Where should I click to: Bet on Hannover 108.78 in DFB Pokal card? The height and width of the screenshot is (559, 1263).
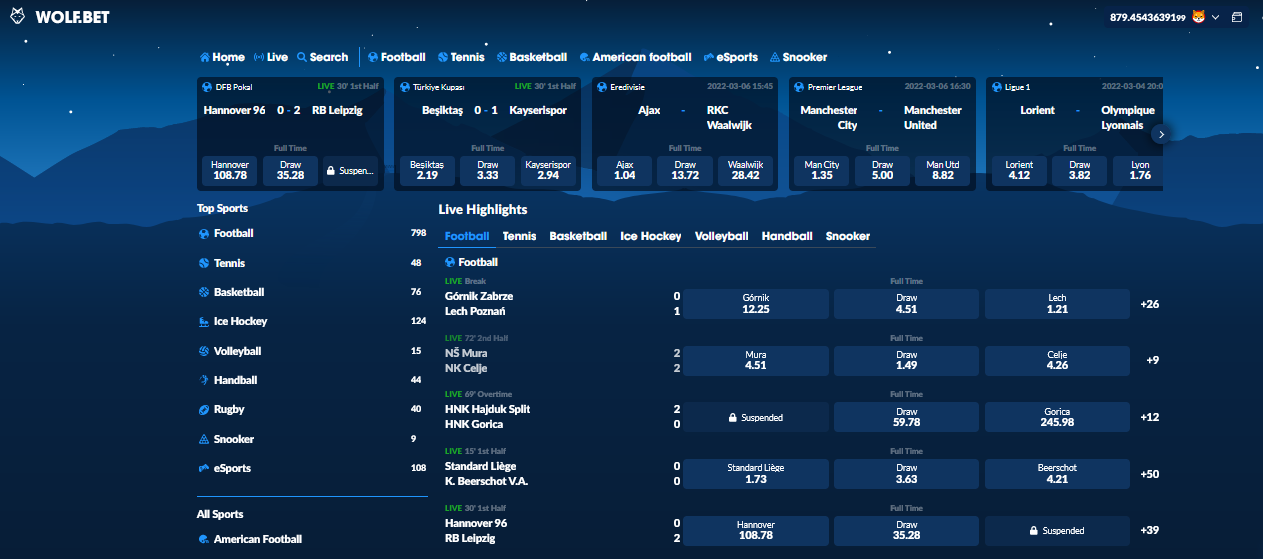[x=230, y=171]
